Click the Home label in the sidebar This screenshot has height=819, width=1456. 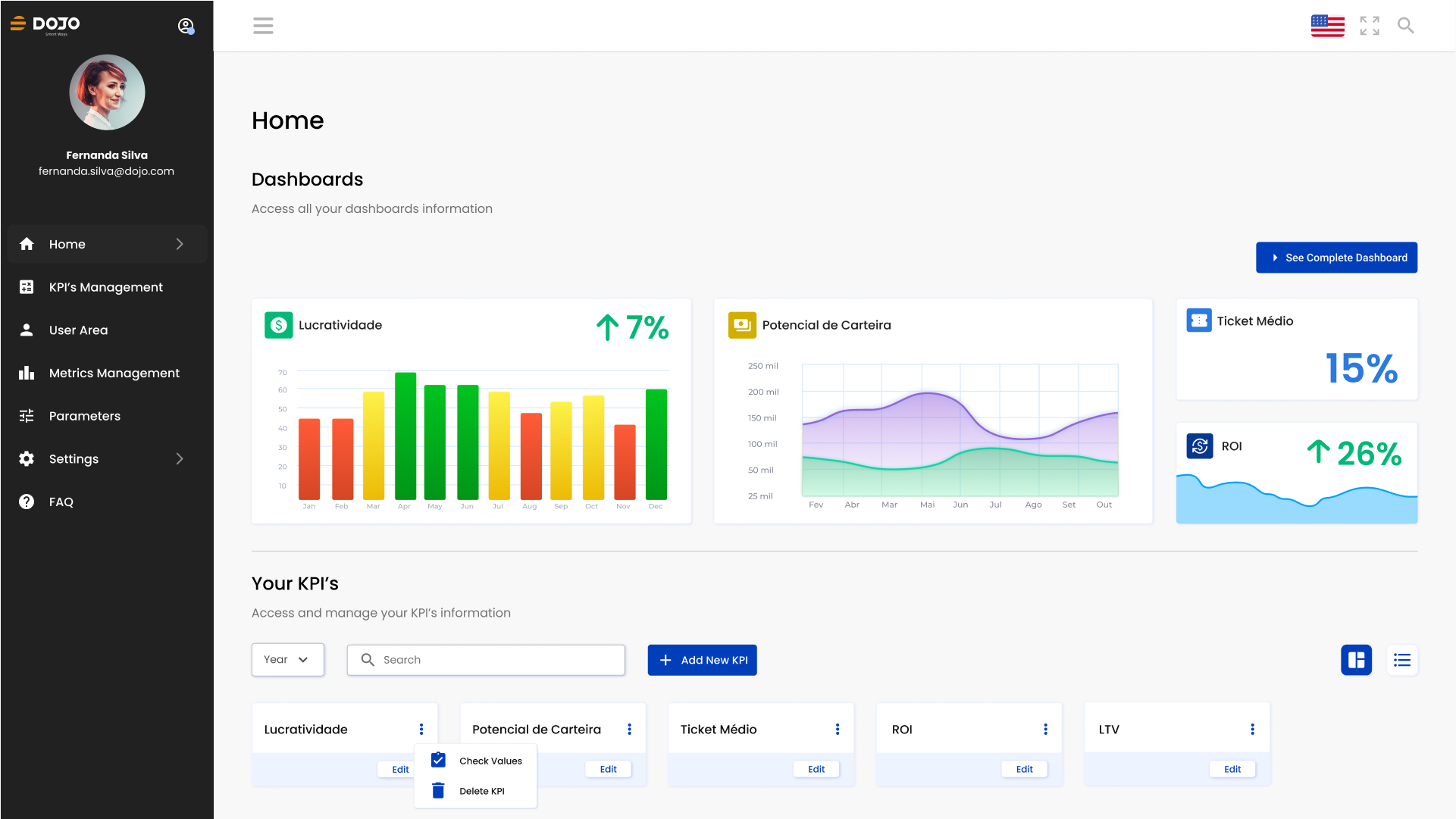pos(67,244)
